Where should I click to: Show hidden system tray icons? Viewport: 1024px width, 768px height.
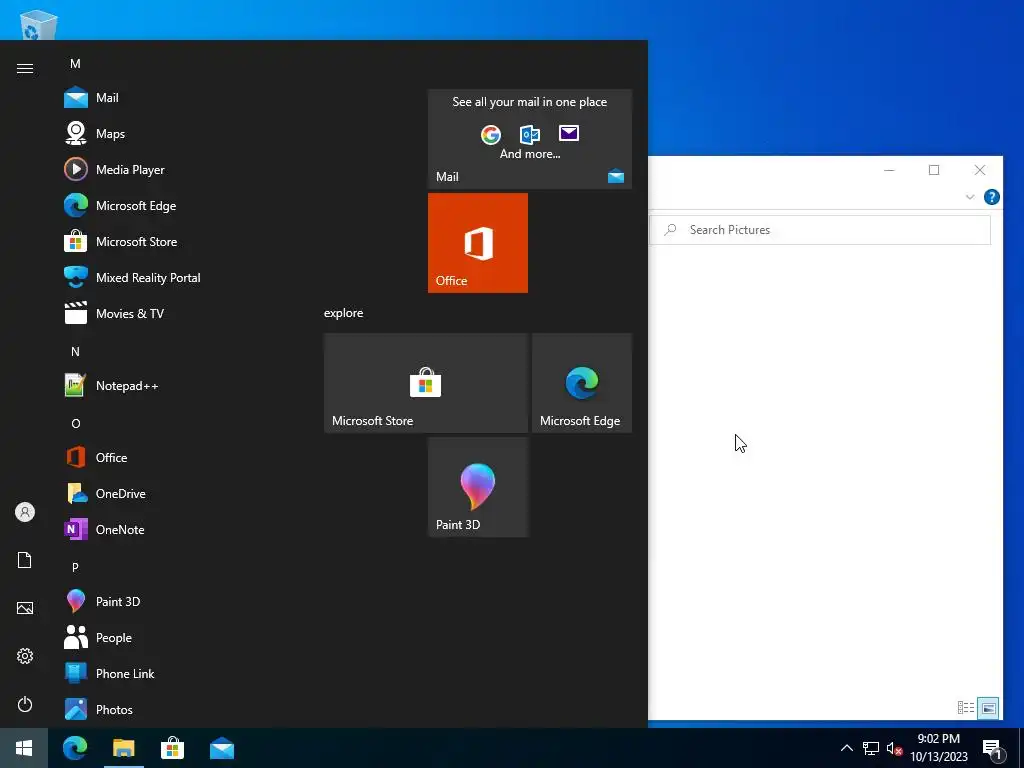(x=846, y=748)
